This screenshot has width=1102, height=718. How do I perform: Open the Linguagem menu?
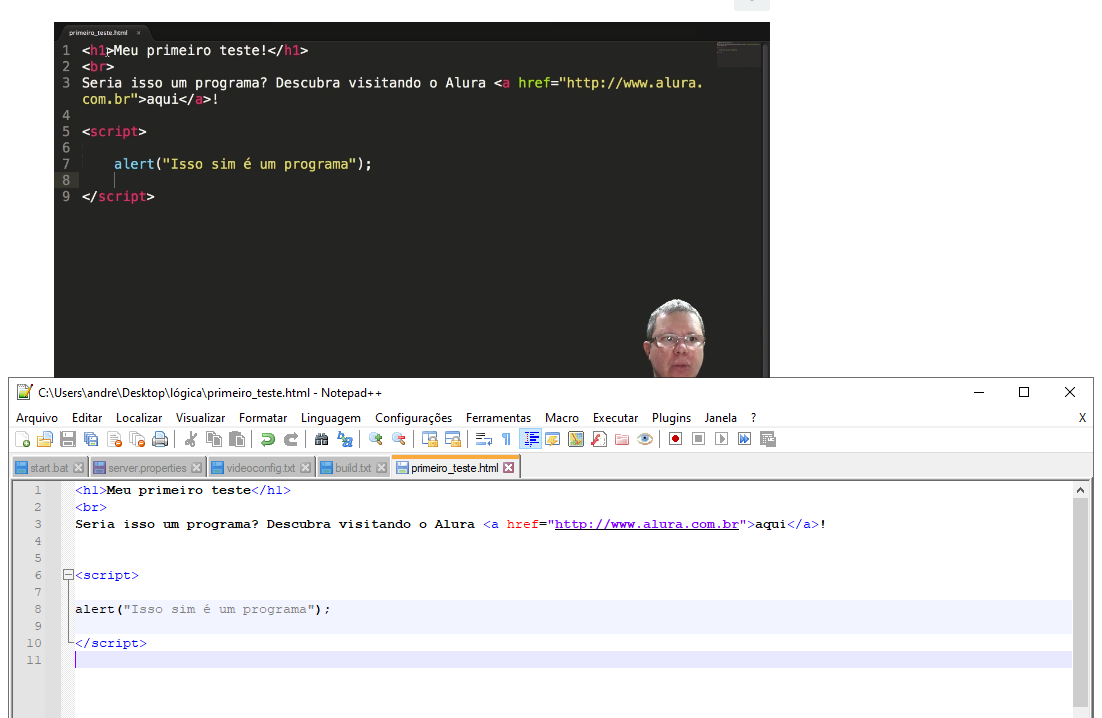331,418
